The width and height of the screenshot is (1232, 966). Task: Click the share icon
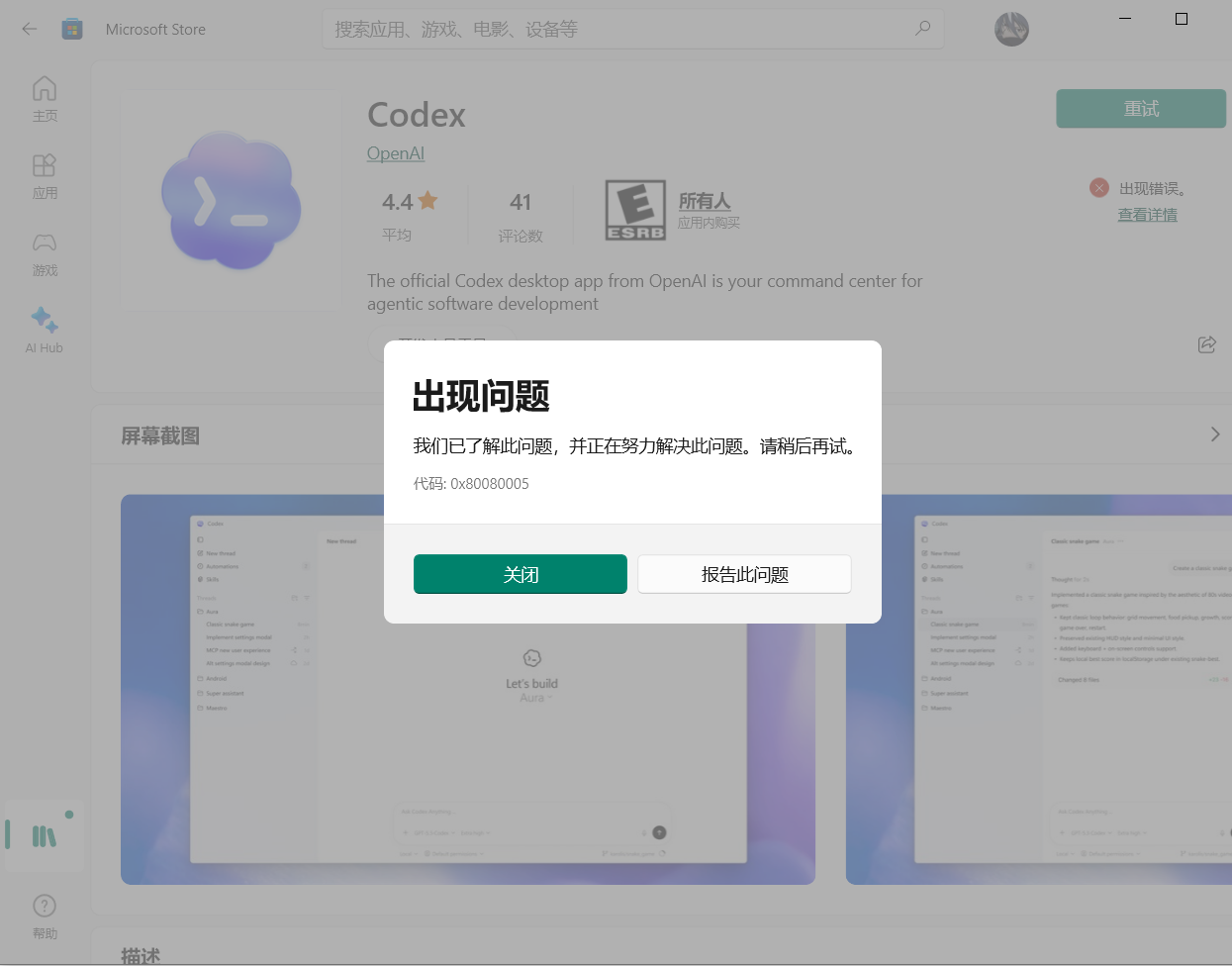[x=1207, y=344]
